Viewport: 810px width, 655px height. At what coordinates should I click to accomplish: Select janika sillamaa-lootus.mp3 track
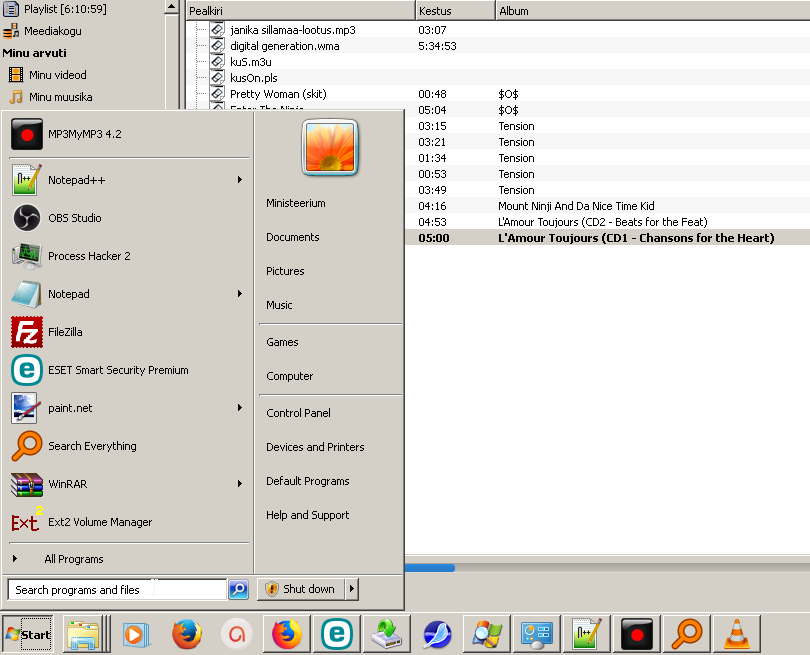[x=293, y=30]
